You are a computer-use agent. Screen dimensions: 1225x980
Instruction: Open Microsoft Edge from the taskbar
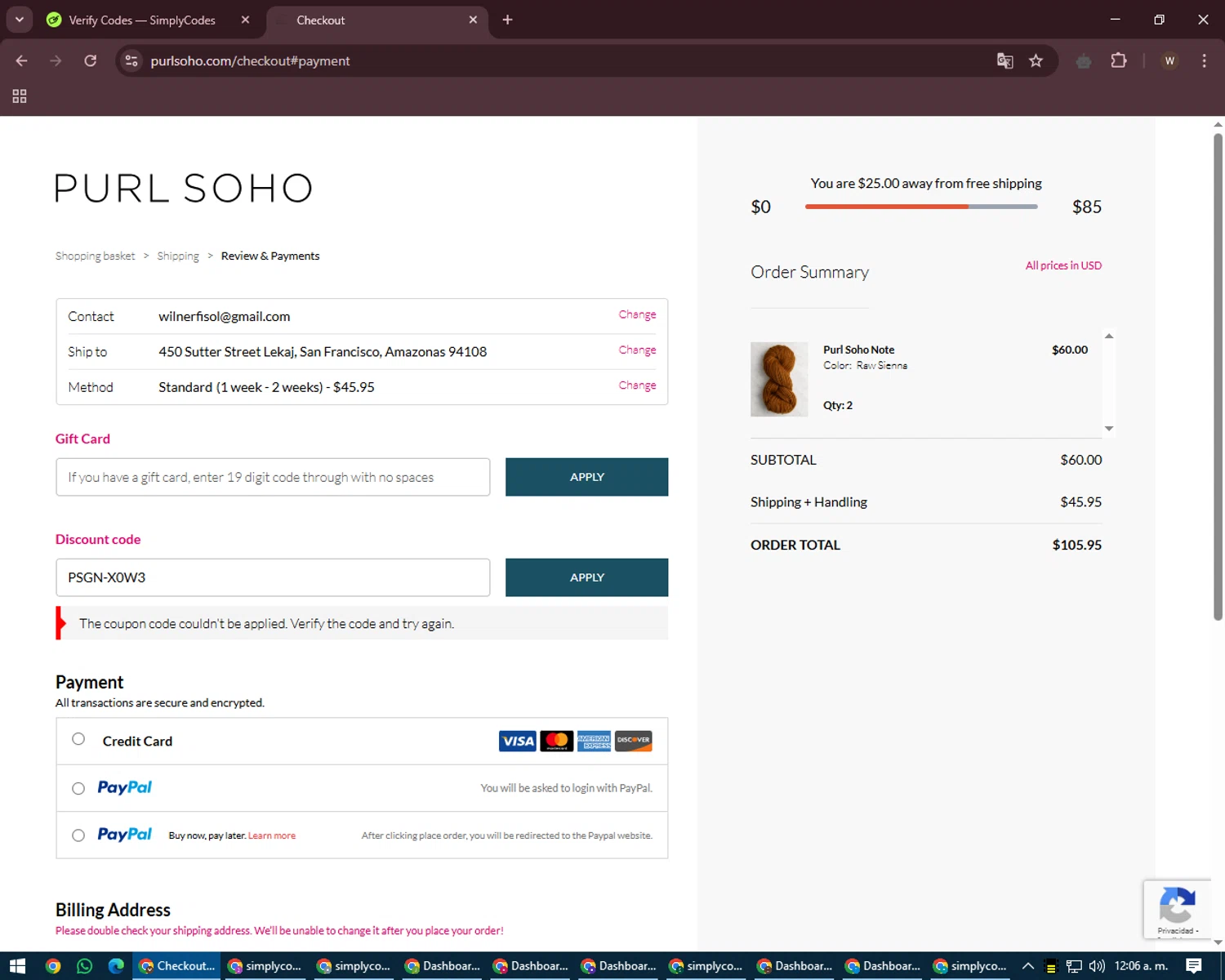[116, 966]
